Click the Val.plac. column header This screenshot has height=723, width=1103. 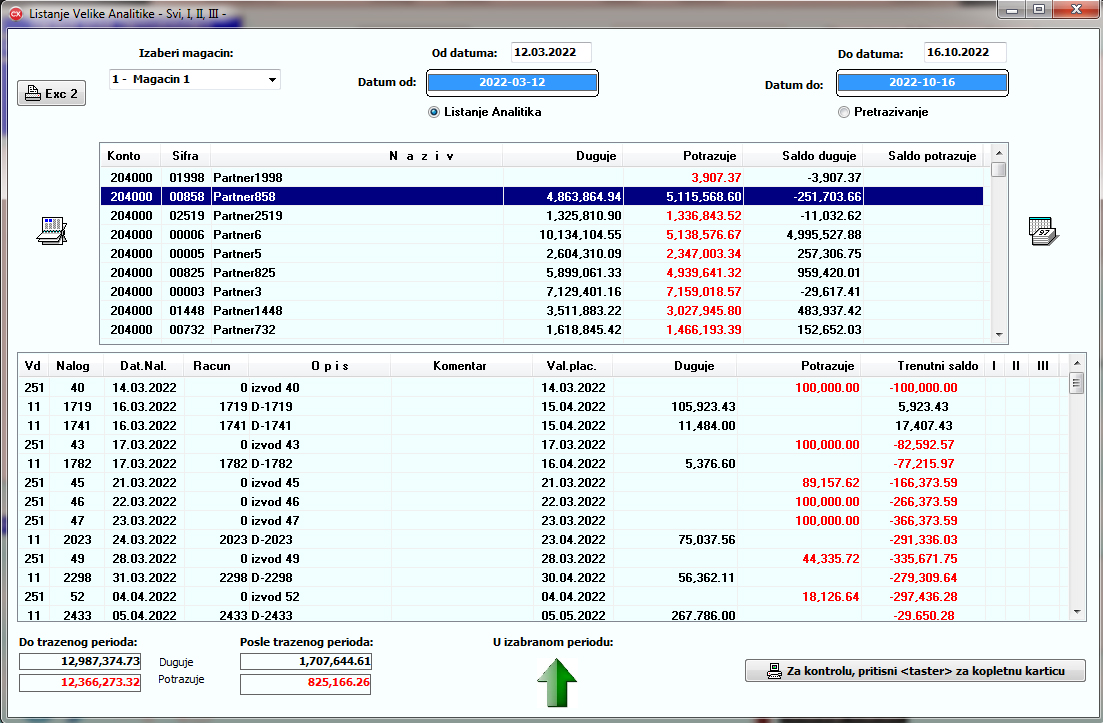[x=572, y=366]
